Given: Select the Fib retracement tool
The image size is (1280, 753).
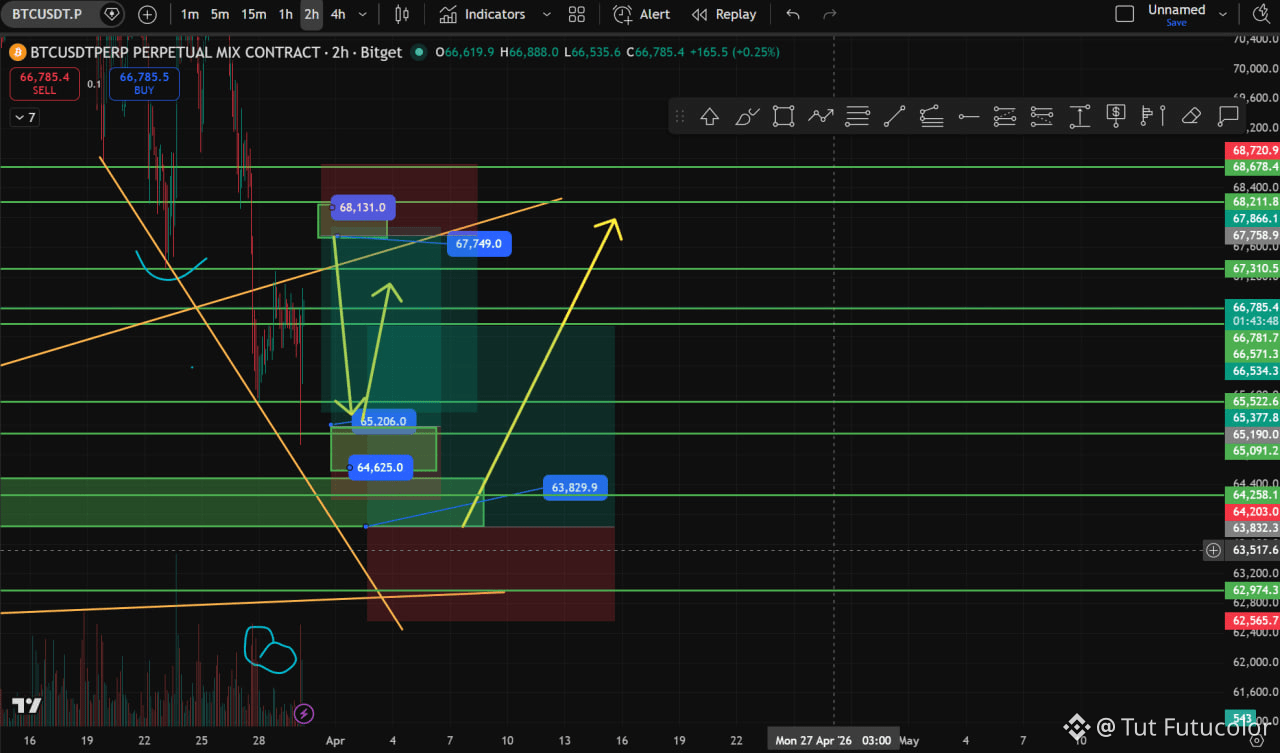Looking at the screenshot, I should click(1005, 116).
